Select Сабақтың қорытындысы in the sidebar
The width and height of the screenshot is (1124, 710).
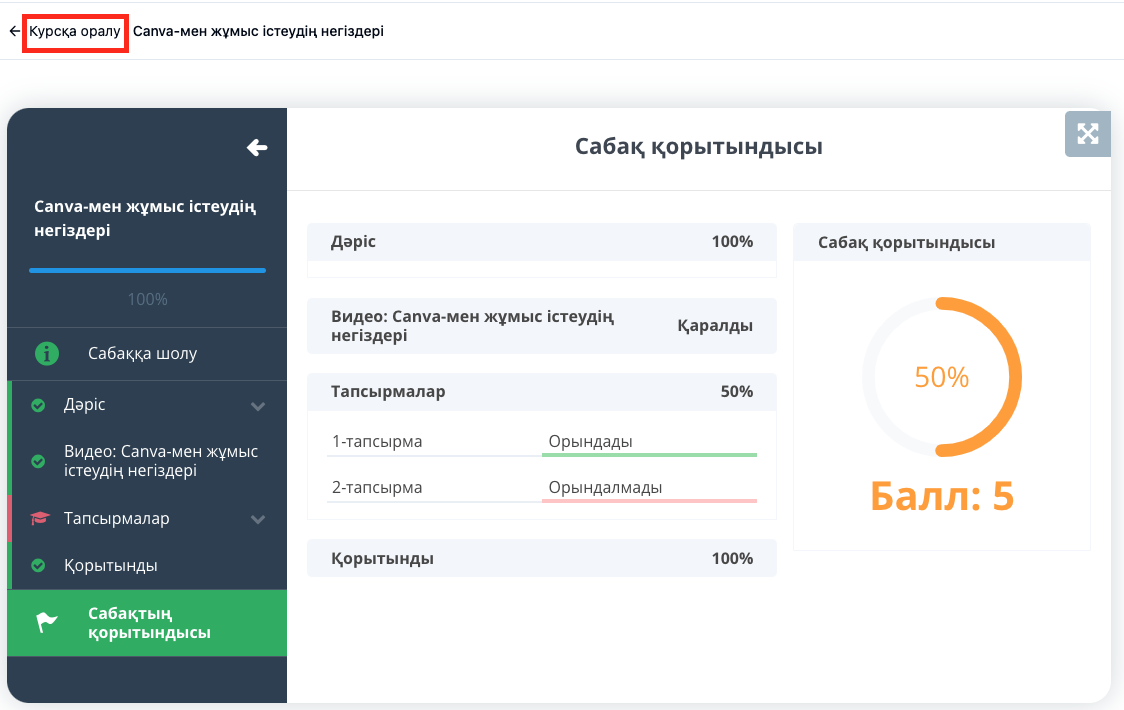147,623
